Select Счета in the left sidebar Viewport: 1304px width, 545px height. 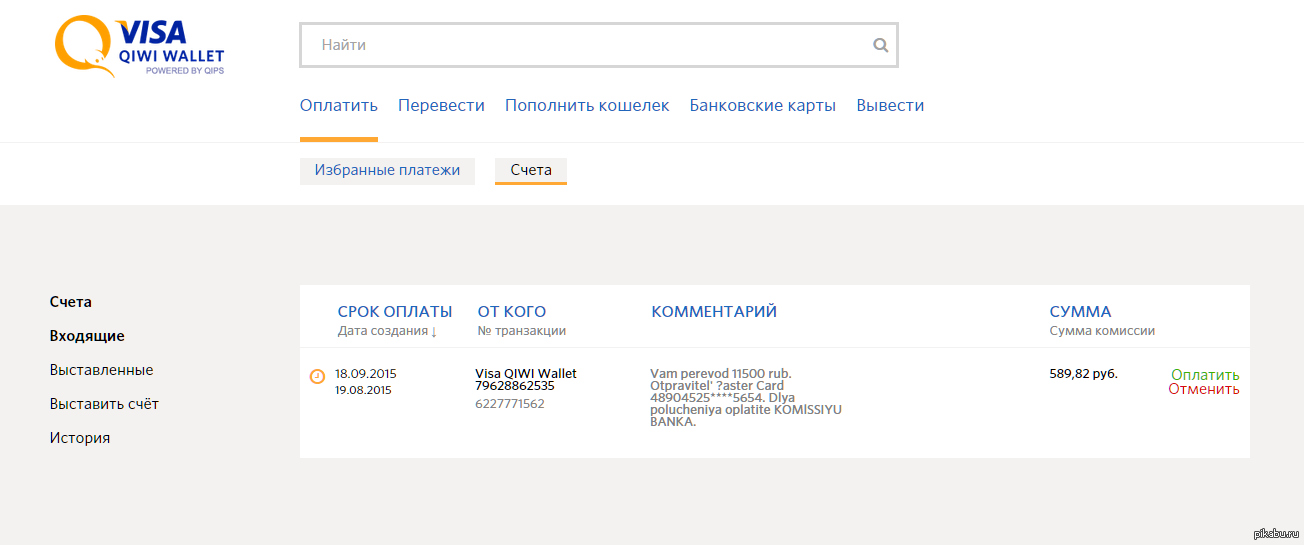[x=71, y=302]
